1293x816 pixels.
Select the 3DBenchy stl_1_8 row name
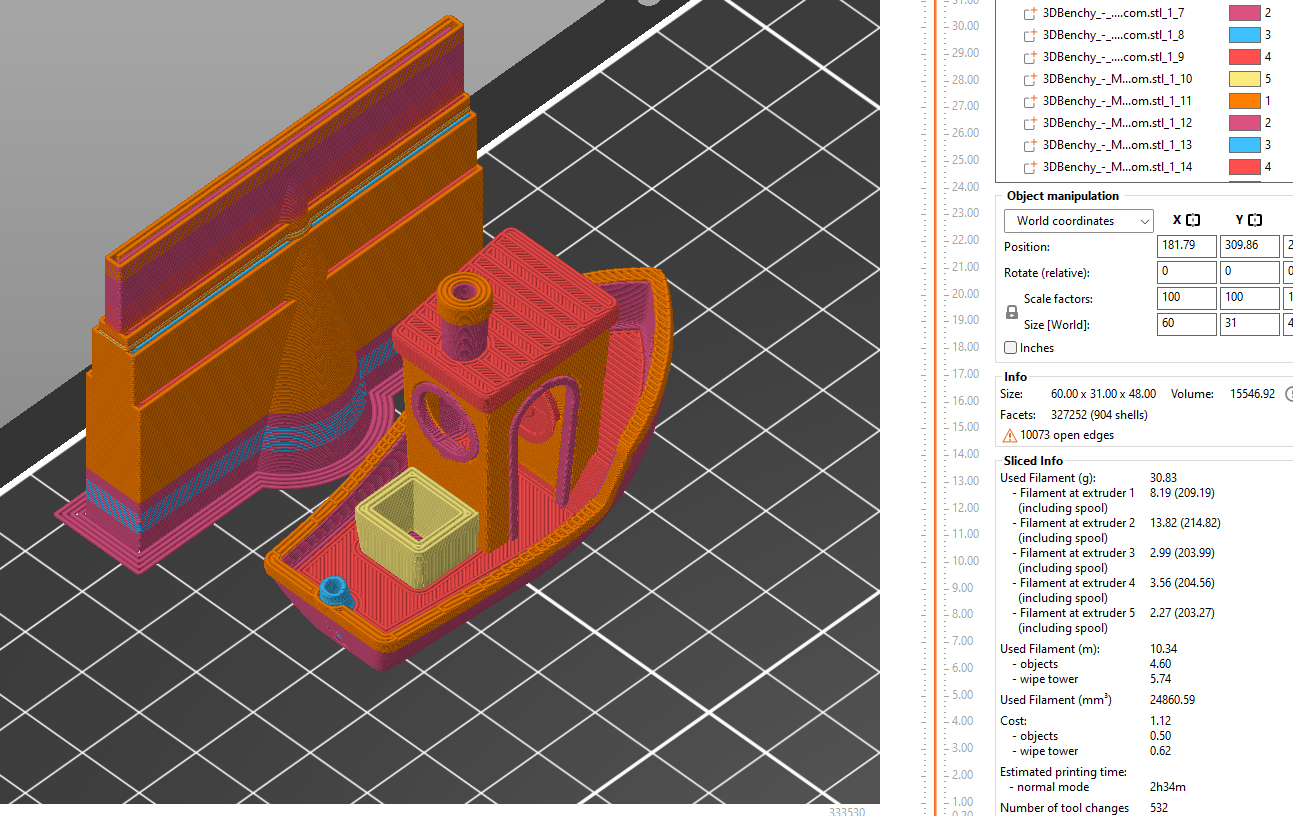click(1113, 35)
